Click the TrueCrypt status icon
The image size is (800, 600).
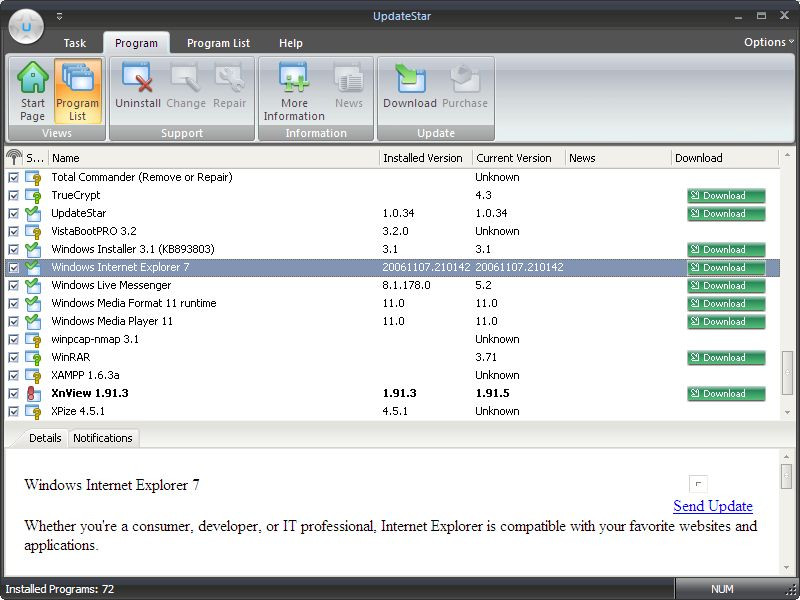point(33,195)
